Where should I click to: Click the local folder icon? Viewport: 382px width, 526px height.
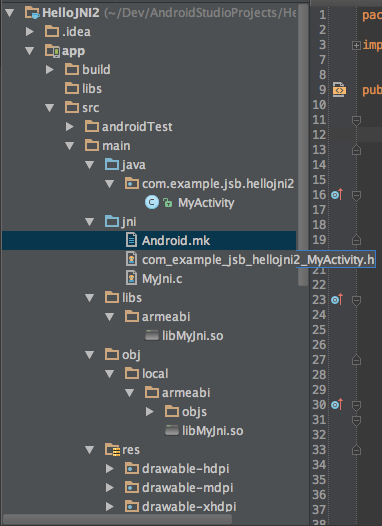coord(132,373)
